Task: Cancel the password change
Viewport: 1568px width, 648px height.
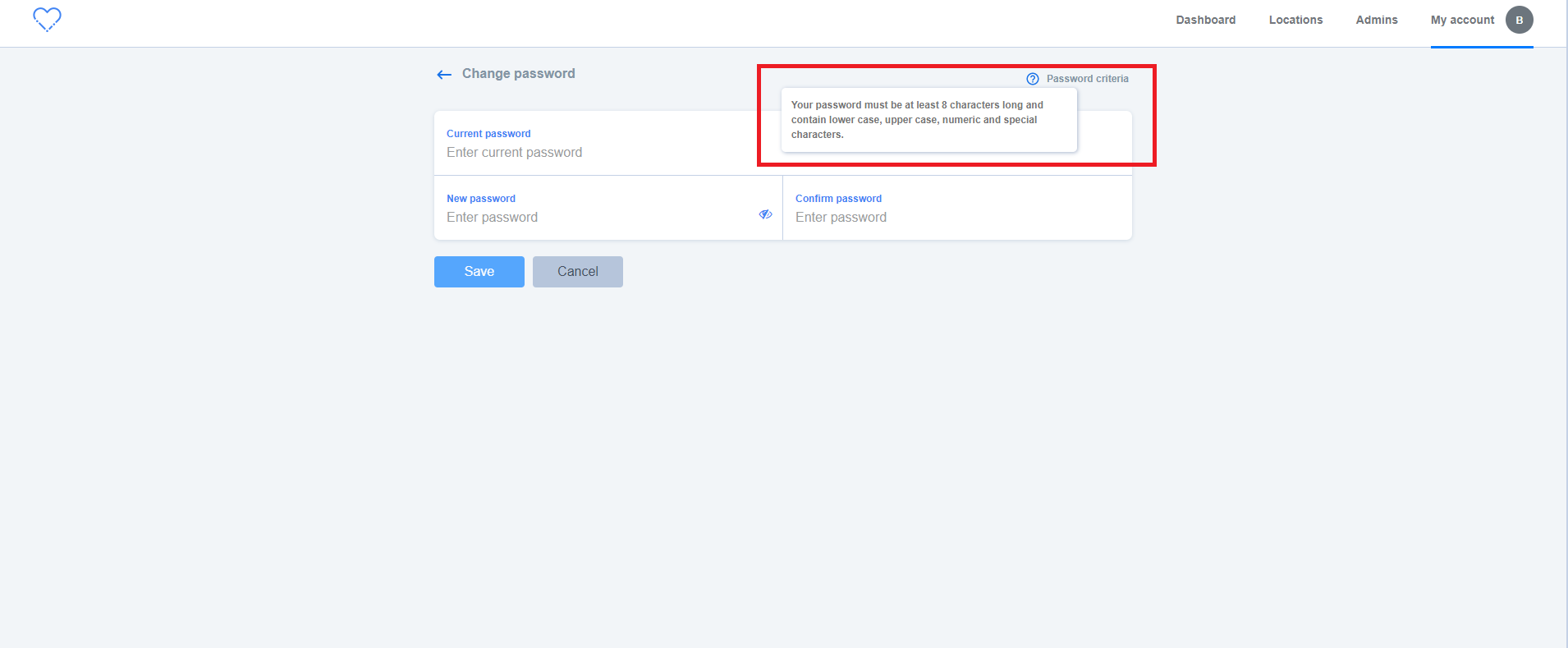Action: tap(578, 272)
